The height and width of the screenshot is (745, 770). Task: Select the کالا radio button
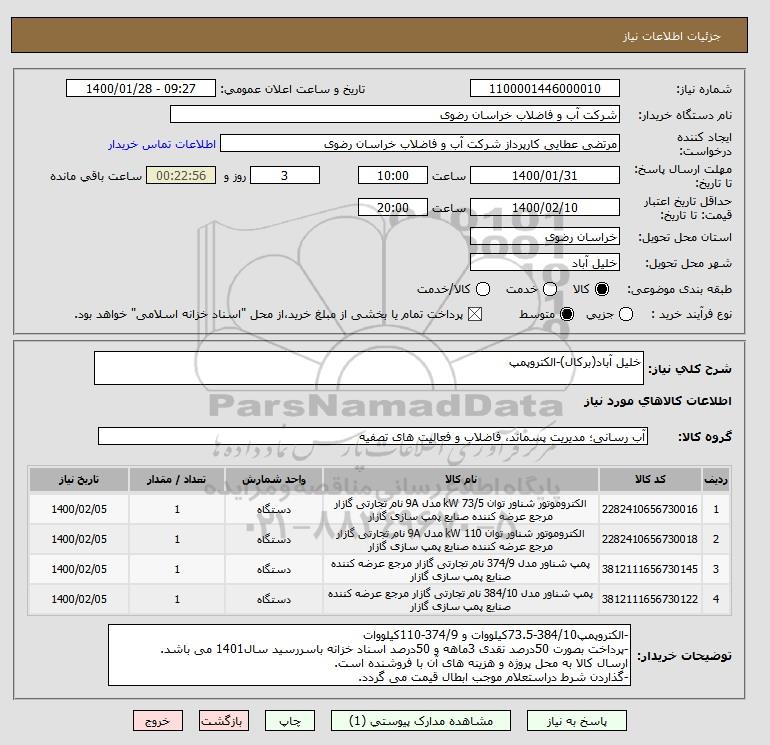[602, 289]
